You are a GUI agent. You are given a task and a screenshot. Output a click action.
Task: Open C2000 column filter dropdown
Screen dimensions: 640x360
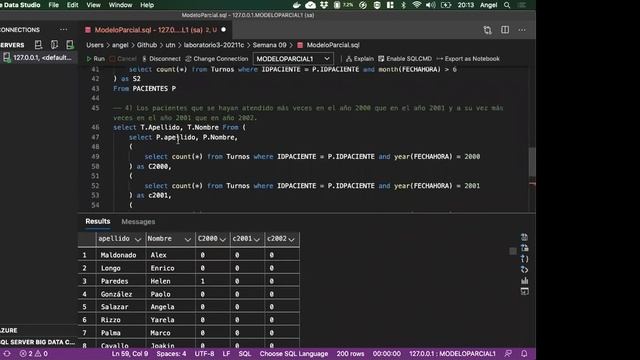point(222,239)
